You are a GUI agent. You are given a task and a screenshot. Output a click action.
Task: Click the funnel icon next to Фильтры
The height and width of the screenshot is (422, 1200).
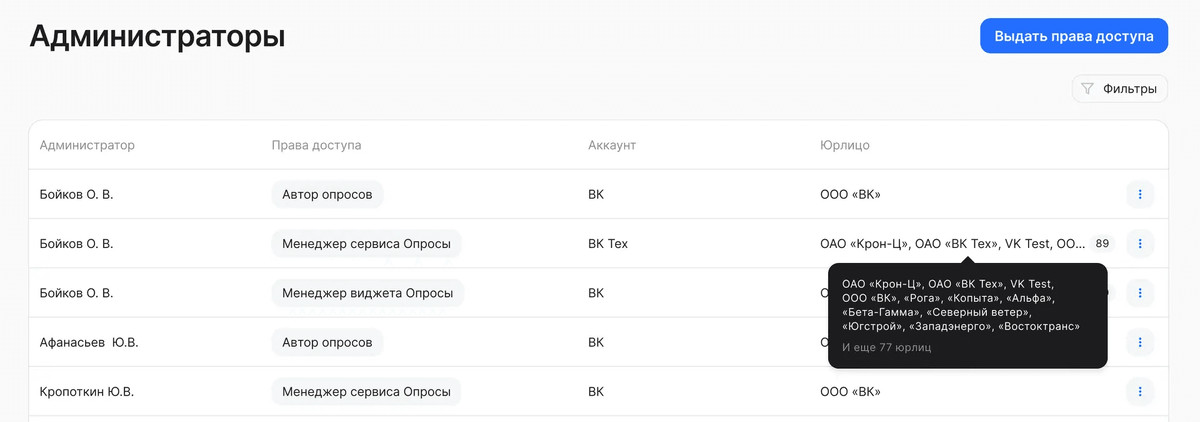point(1088,89)
